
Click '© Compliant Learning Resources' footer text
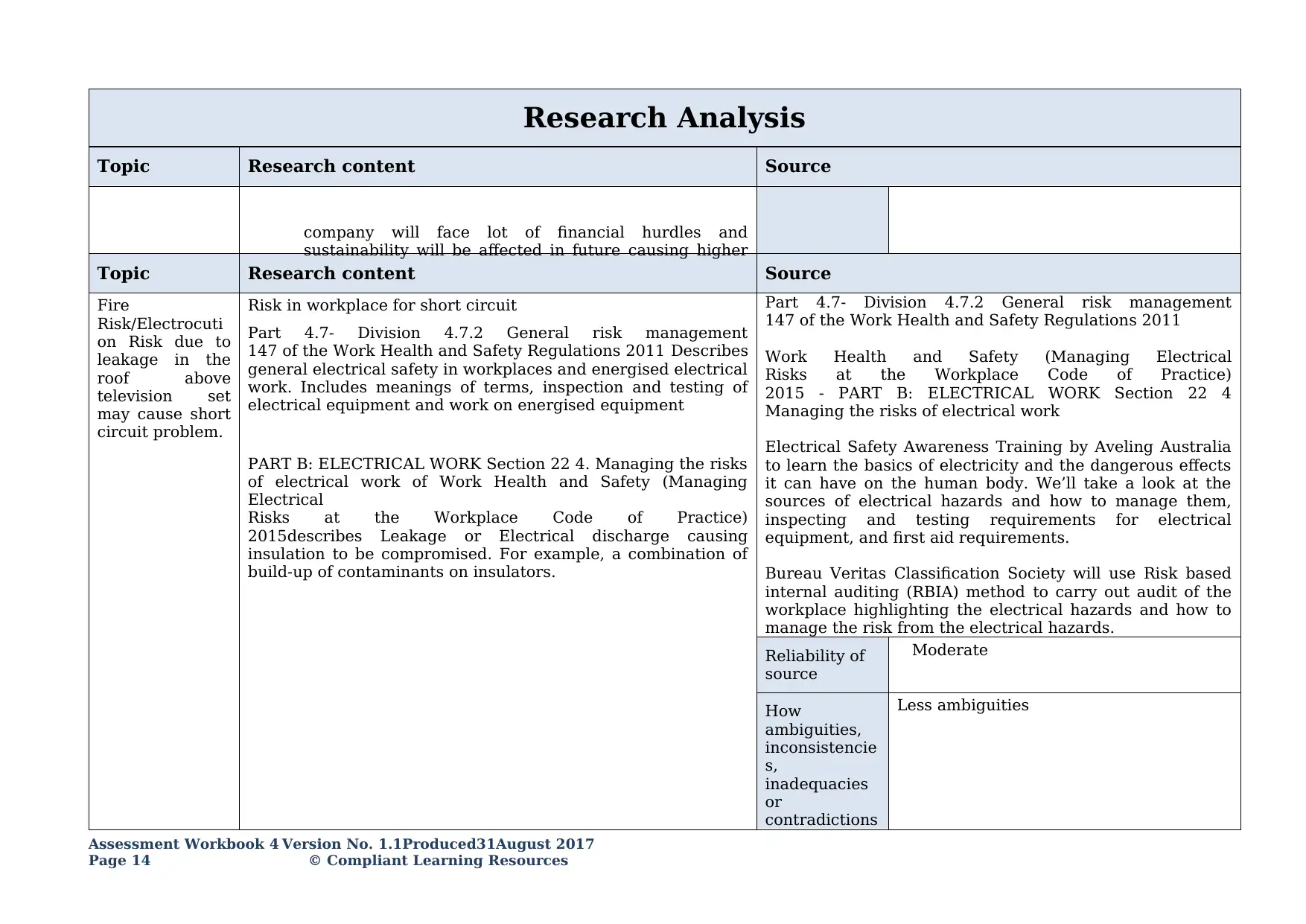click(x=438, y=861)
